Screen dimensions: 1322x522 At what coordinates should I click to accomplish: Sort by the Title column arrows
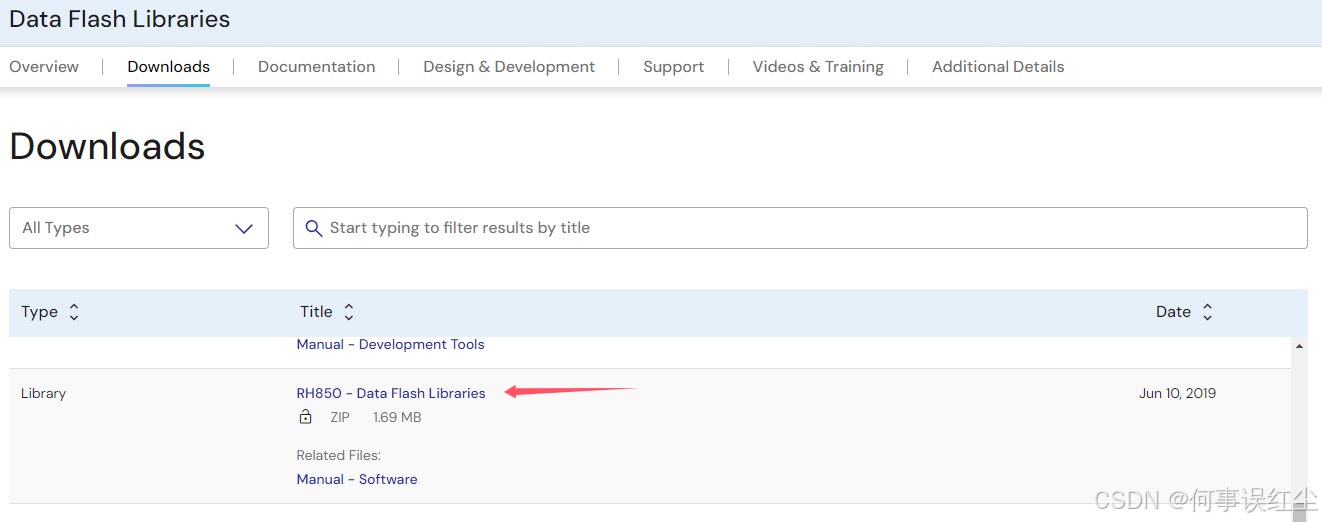pos(348,312)
